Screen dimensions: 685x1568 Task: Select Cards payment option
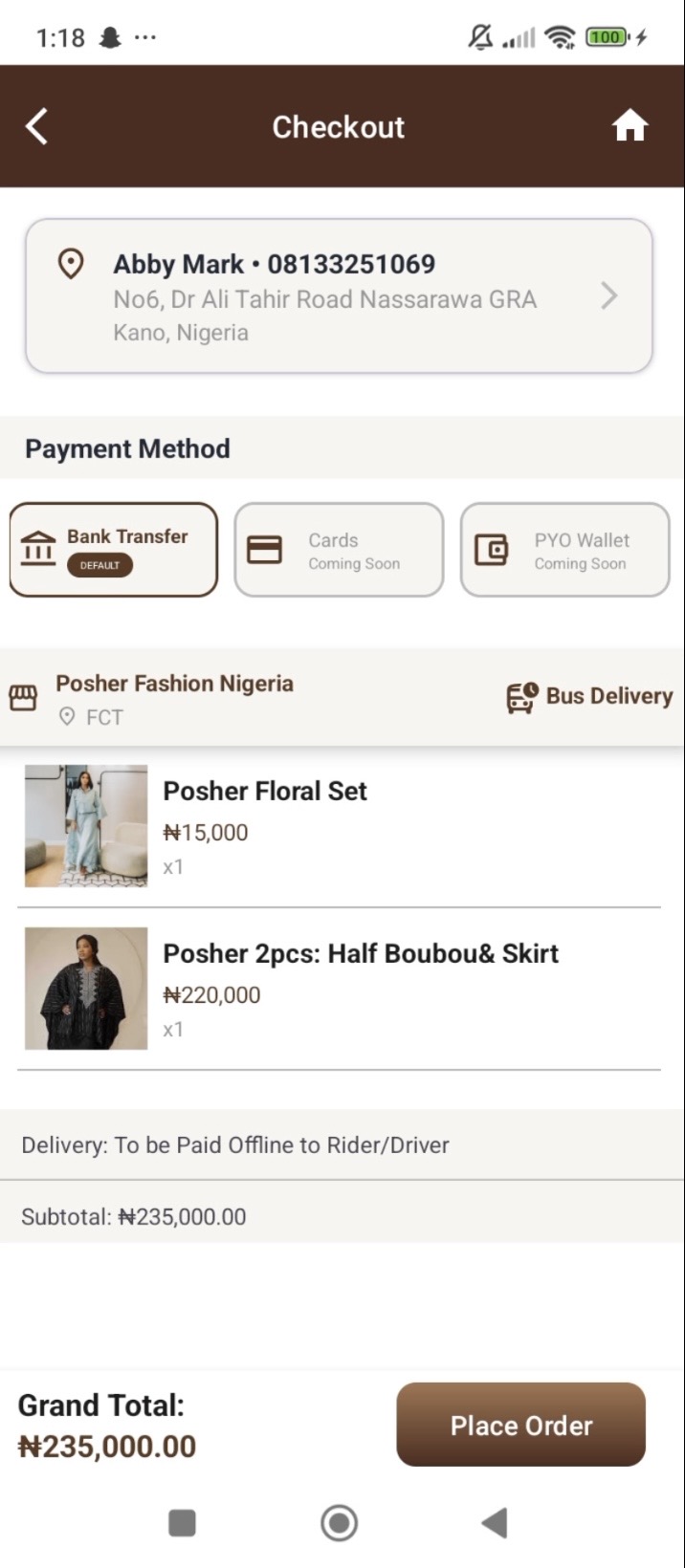[339, 550]
